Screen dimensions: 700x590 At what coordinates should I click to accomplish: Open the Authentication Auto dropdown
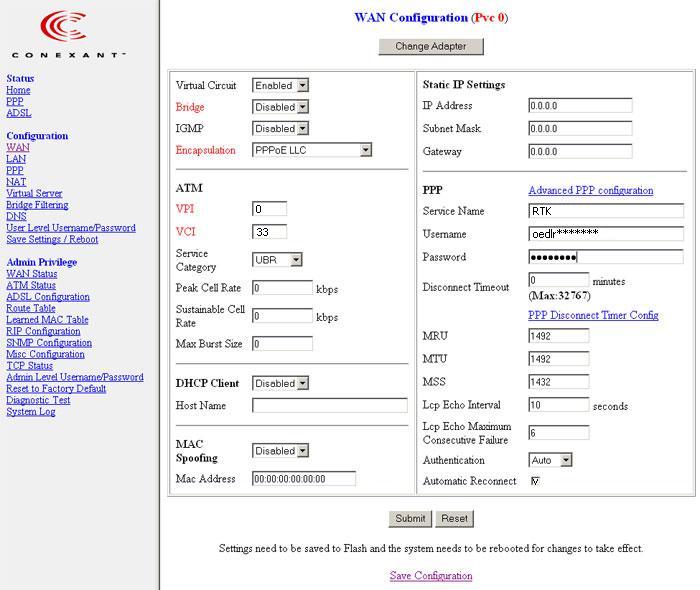point(550,460)
